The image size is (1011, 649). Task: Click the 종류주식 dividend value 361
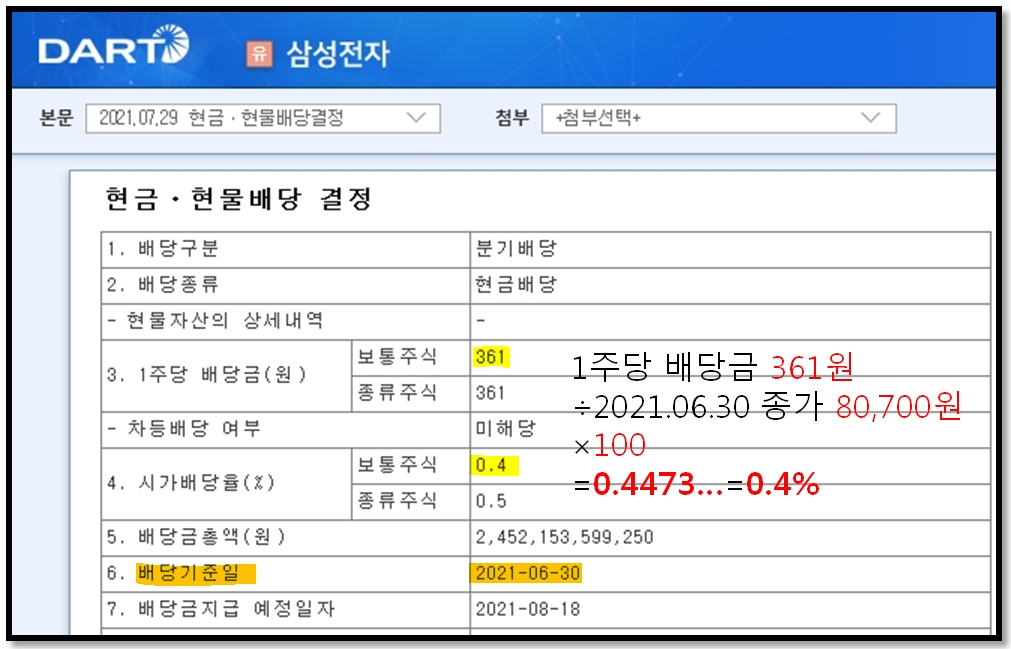point(491,393)
